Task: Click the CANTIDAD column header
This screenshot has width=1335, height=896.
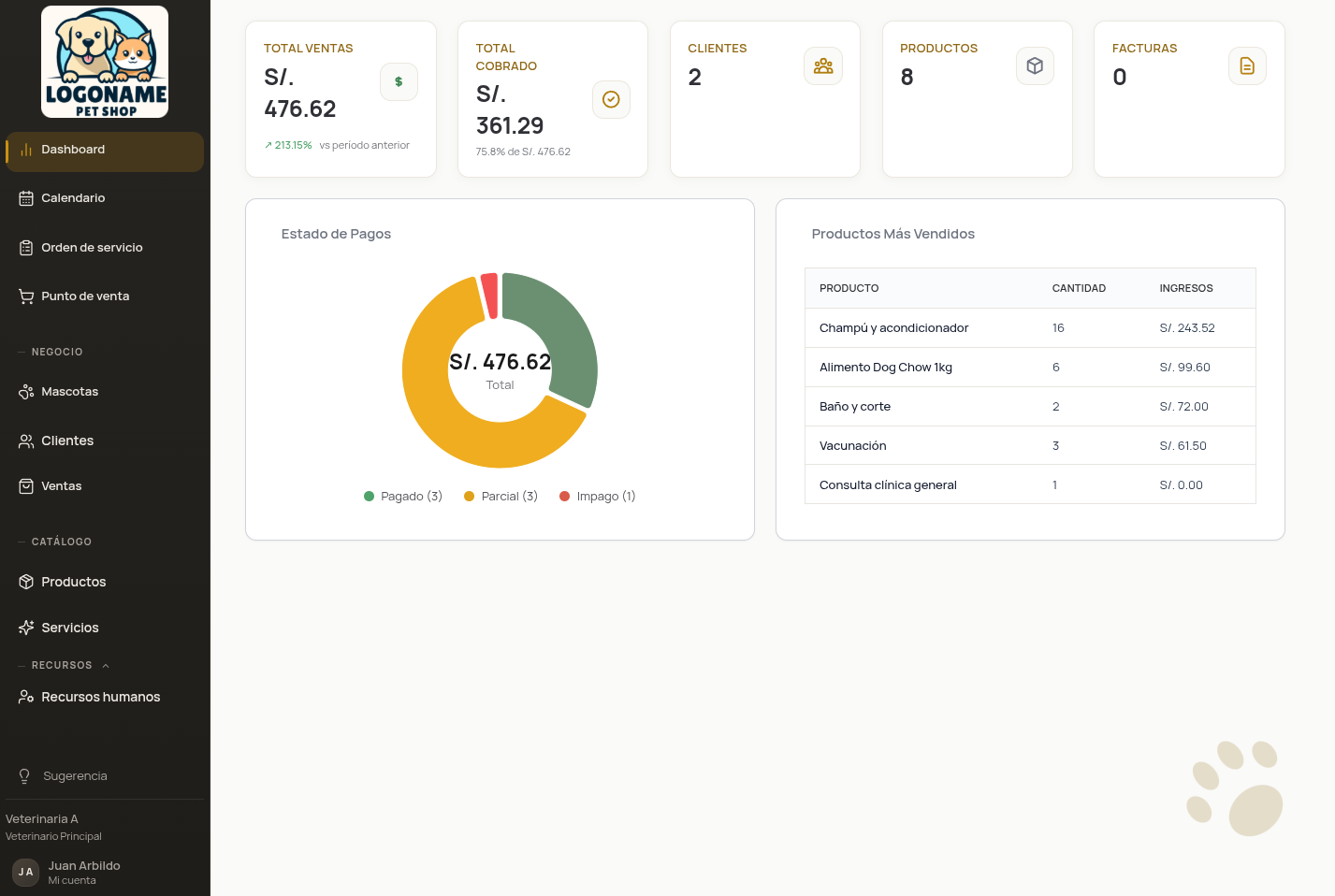Action: [x=1079, y=288]
